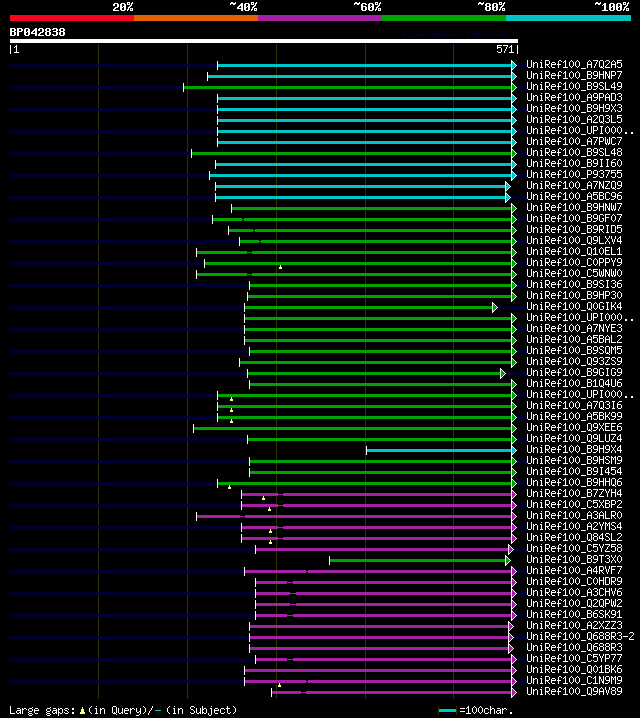Open hit UniRef100_B9HNP7

tap(574, 76)
